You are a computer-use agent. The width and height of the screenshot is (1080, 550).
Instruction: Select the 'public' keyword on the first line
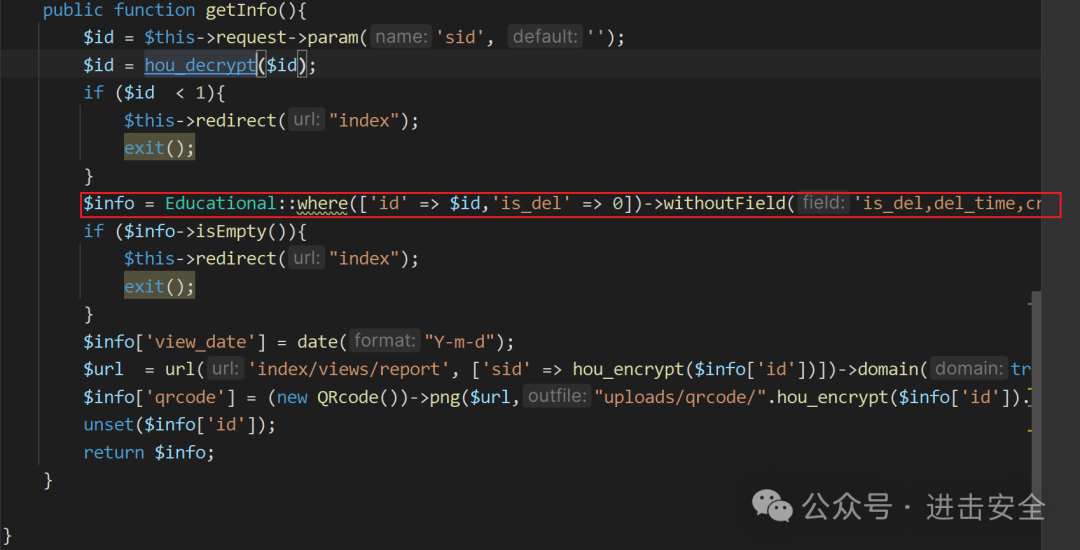[74, 10]
